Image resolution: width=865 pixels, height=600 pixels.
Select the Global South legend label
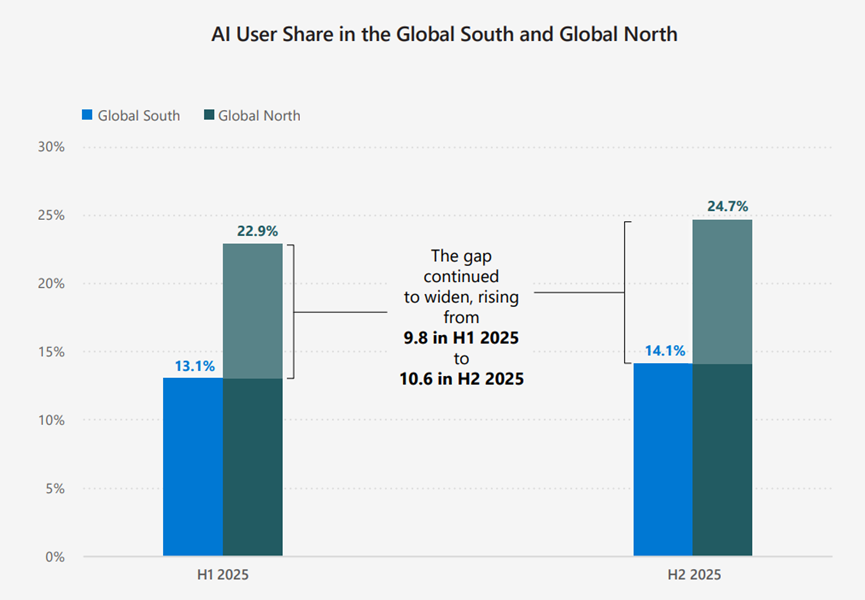[139, 115]
